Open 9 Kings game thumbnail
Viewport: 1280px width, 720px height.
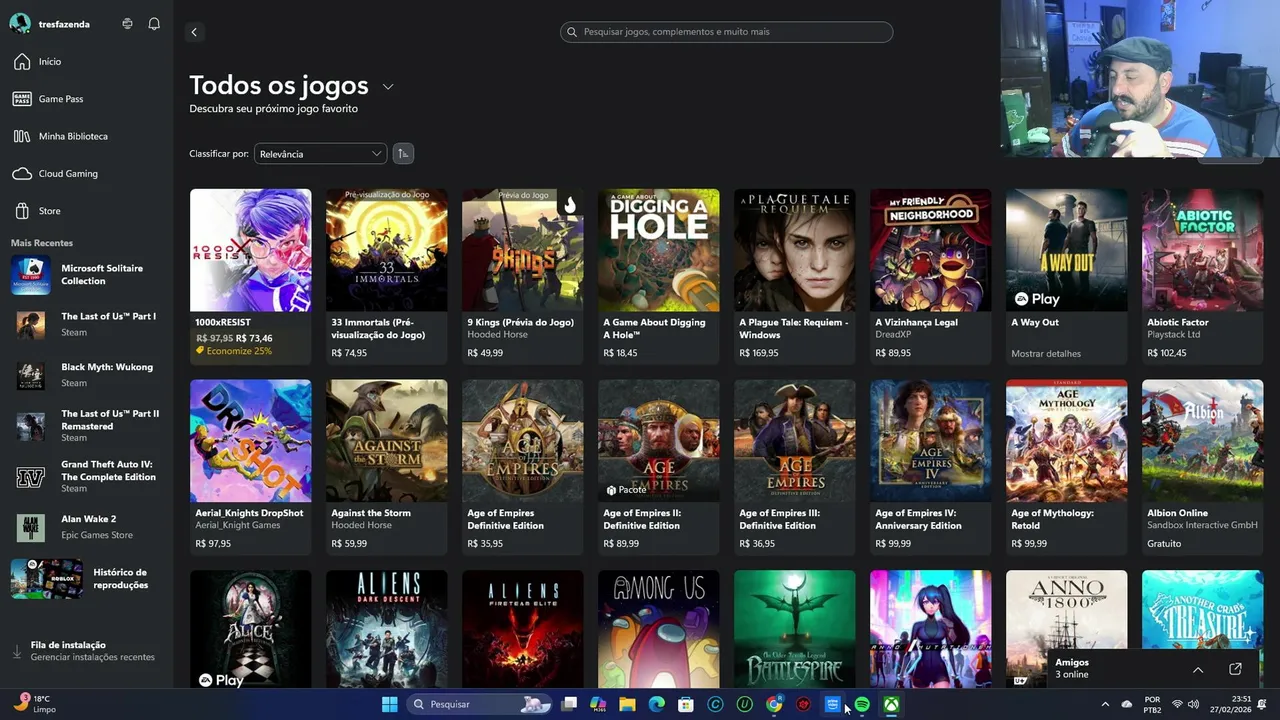[522, 250]
